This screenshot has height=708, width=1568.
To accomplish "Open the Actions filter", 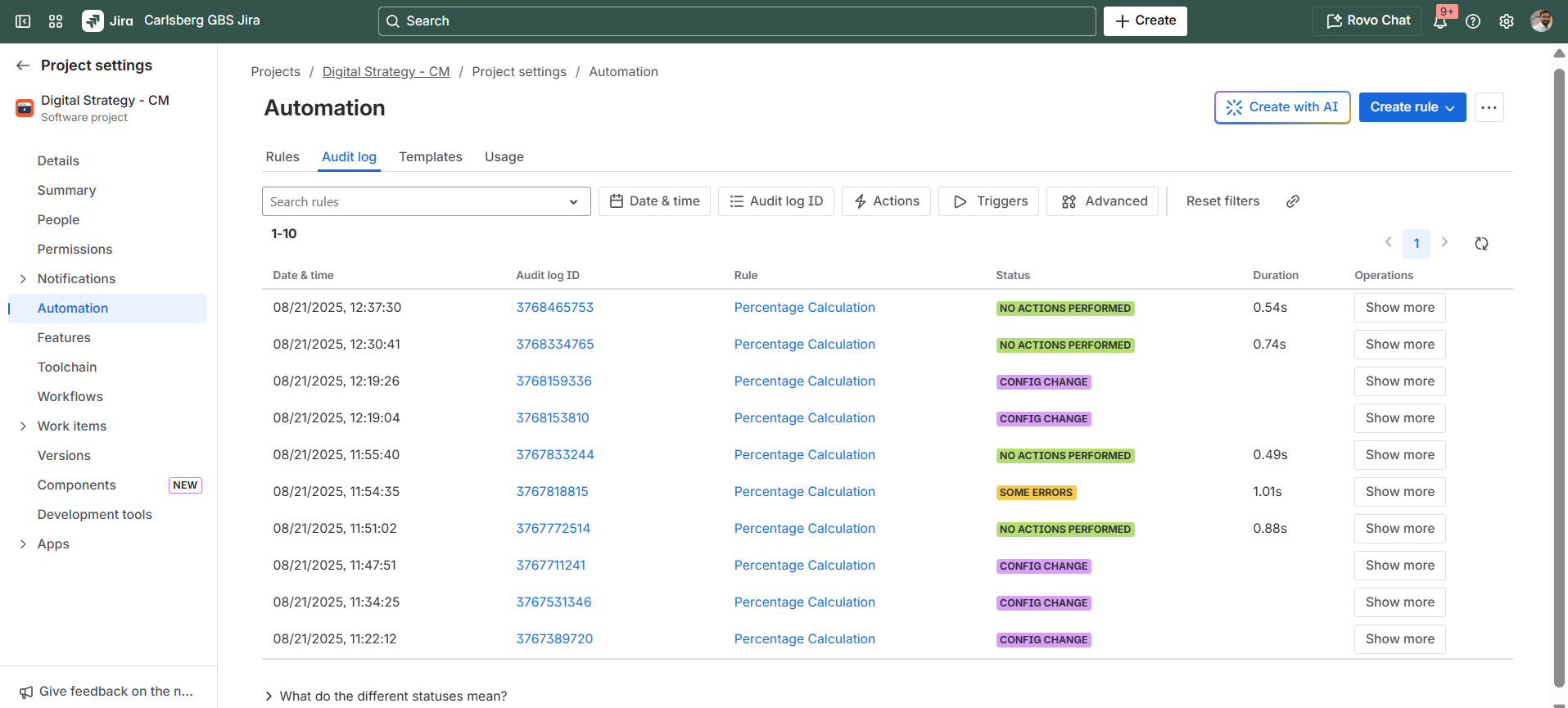I will 886,201.
